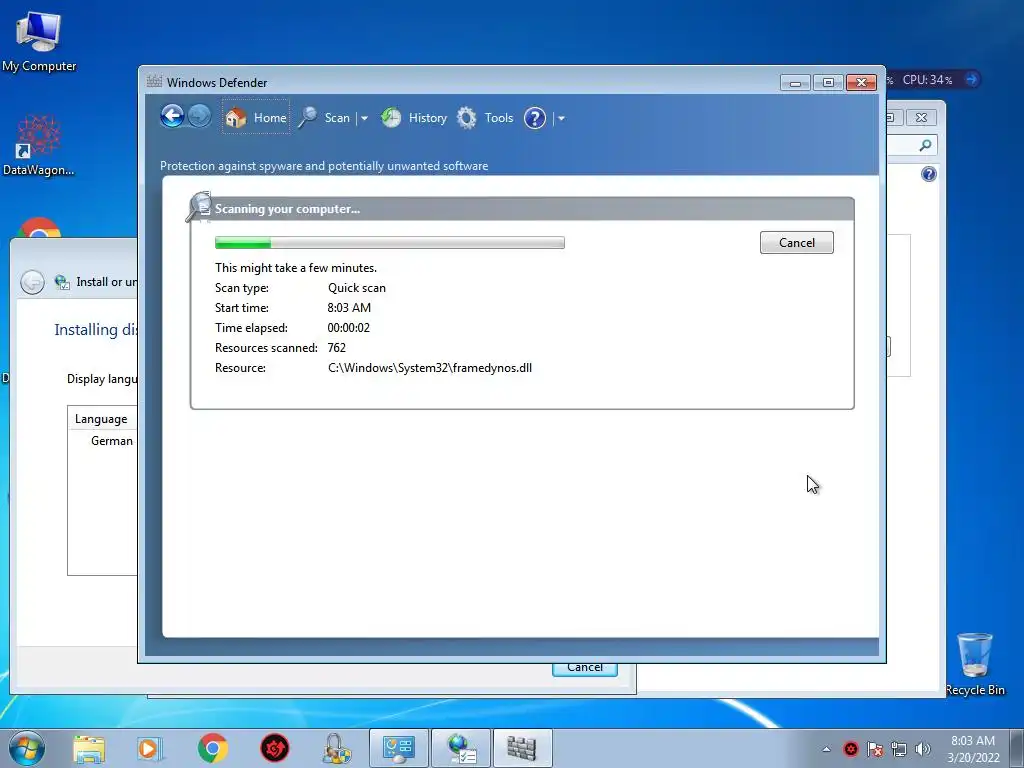This screenshot has width=1024, height=768.
Task: Click the help icon in the background window
Action: [929, 174]
